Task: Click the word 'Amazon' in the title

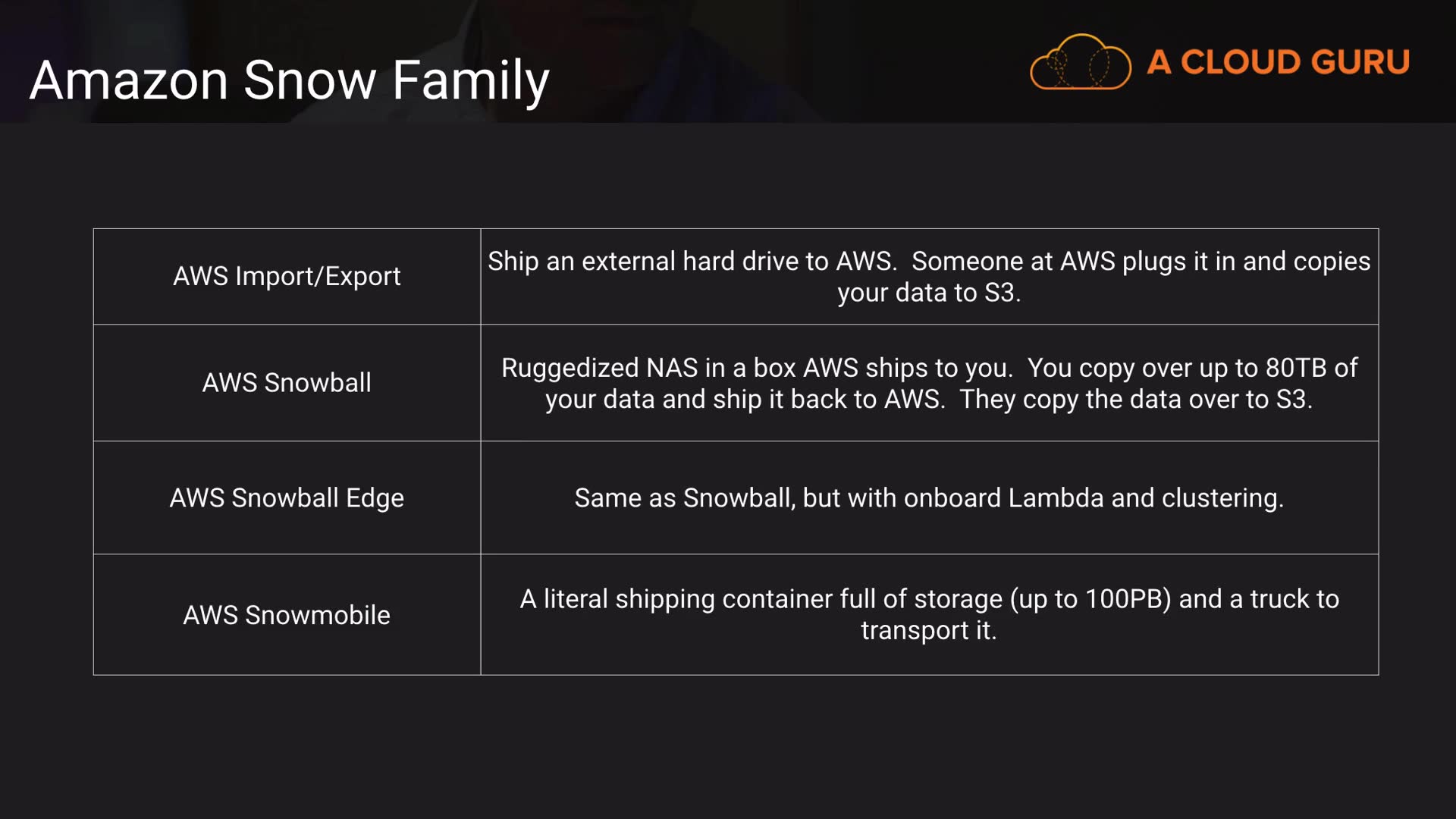Action: pos(129,80)
